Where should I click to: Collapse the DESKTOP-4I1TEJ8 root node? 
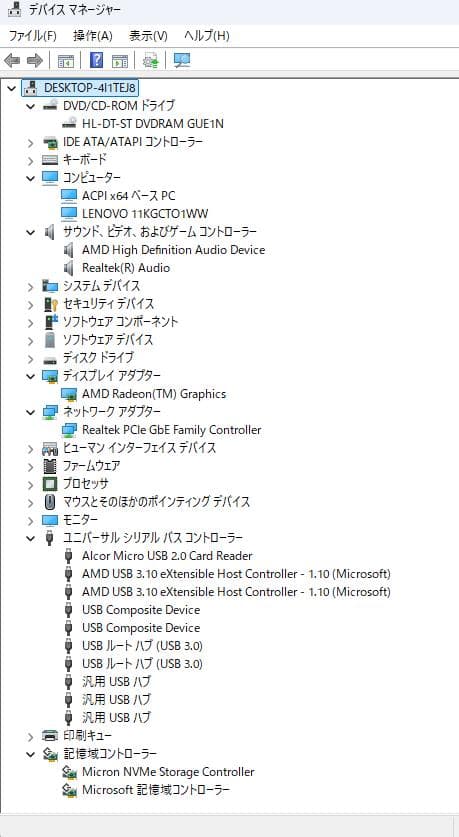click(x=11, y=88)
